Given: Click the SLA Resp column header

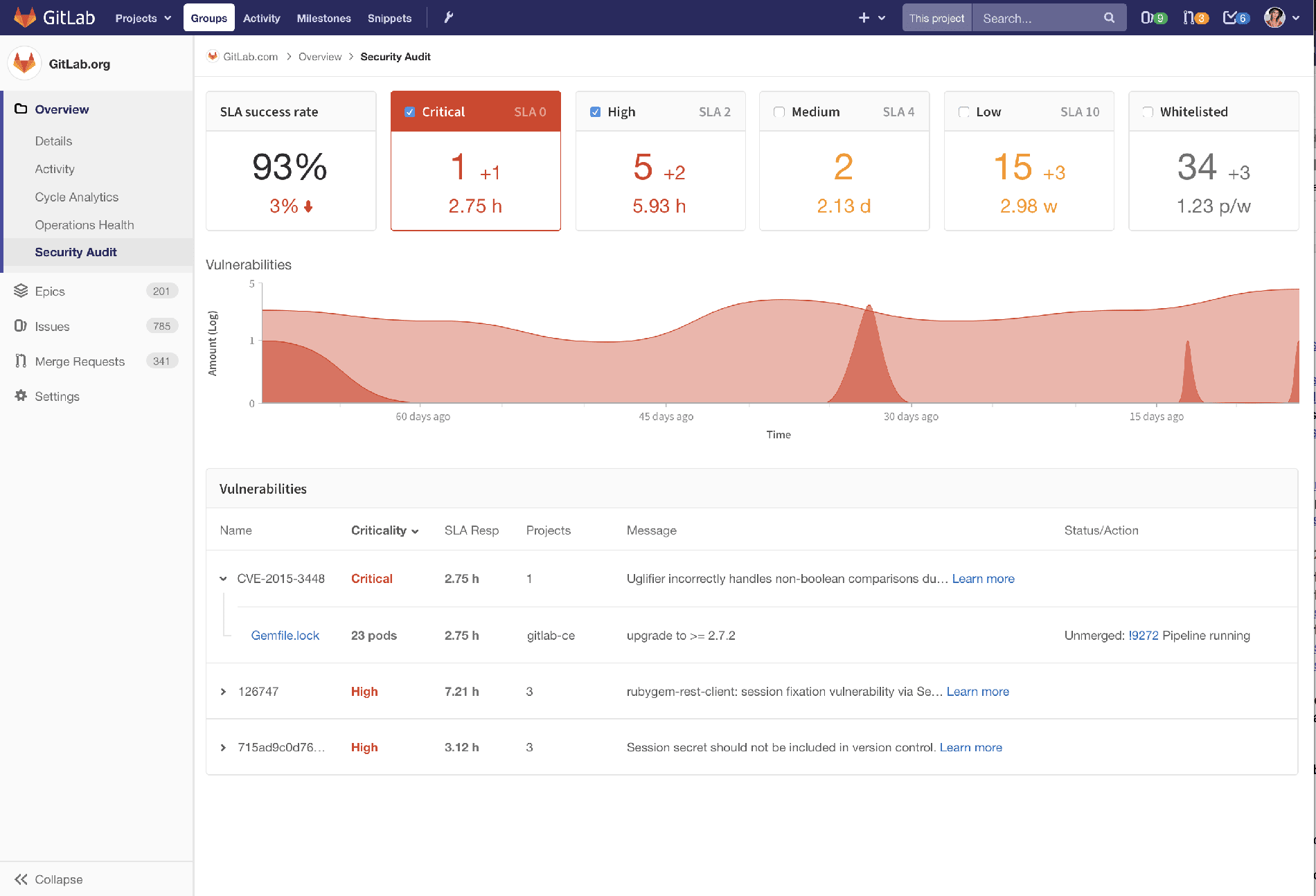Looking at the screenshot, I should coord(471,530).
